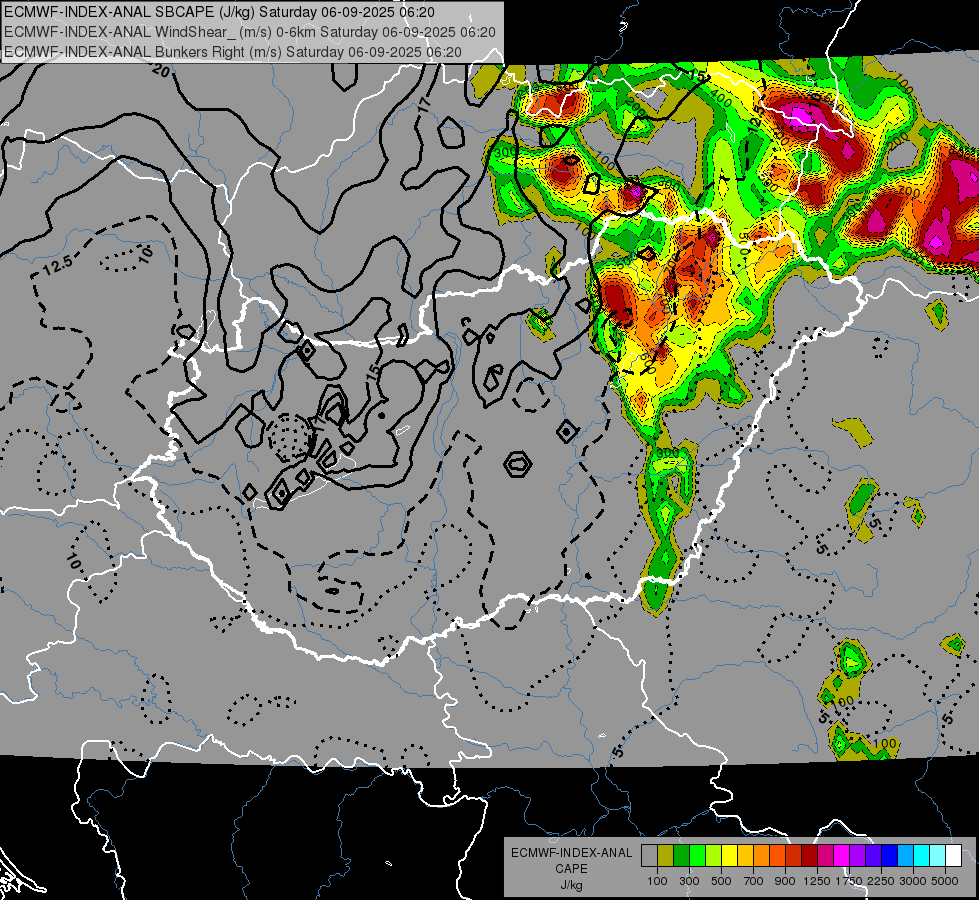Screen dimensions: 979x900
Task: Click the white legend swatch at 5000
Action: [x=953, y=856]
